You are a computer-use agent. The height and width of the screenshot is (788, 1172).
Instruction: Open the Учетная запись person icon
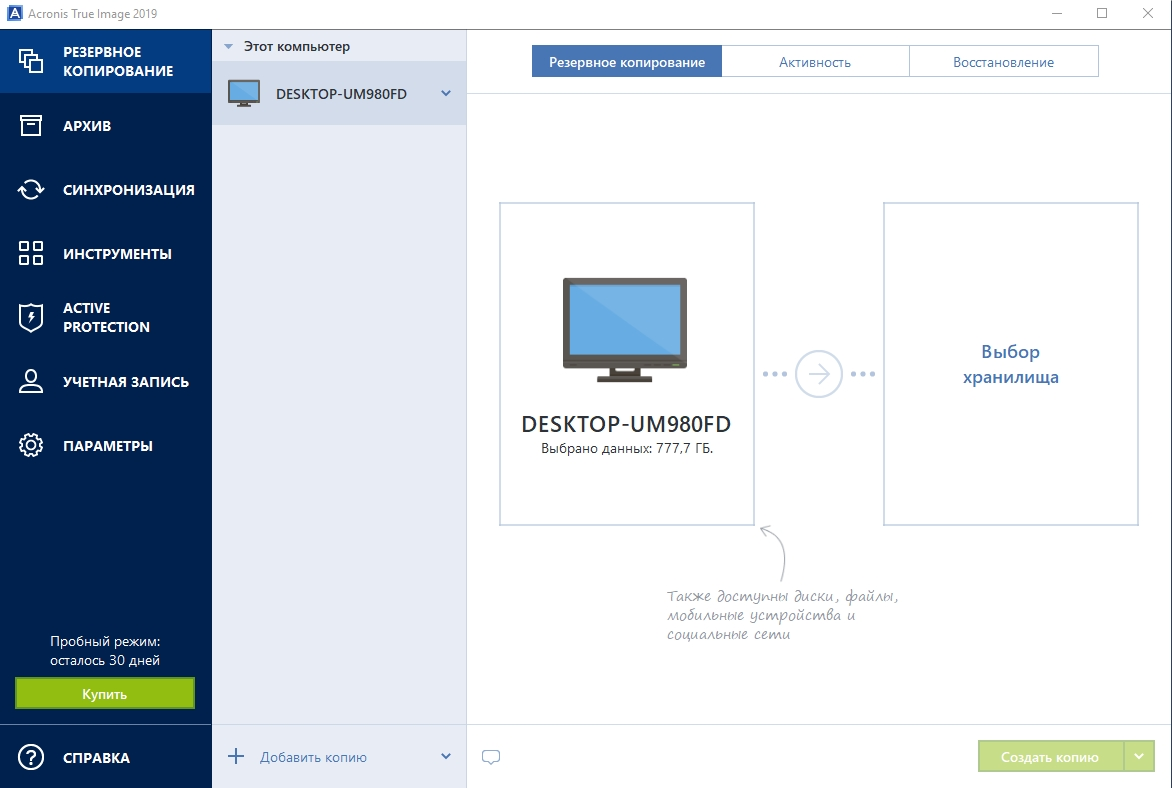tap(31, 381)
